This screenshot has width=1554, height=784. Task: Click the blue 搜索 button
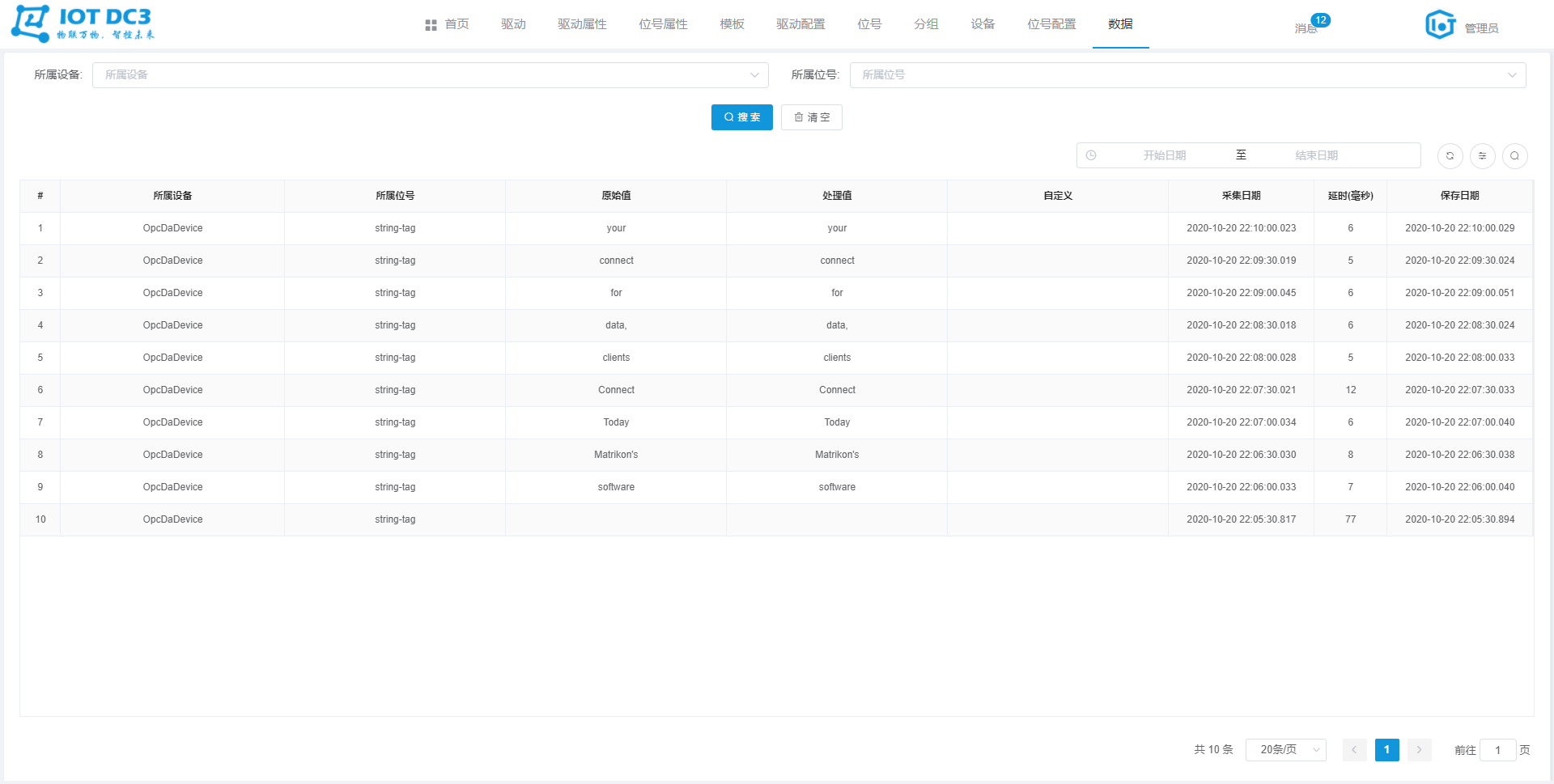pos(741,117)
